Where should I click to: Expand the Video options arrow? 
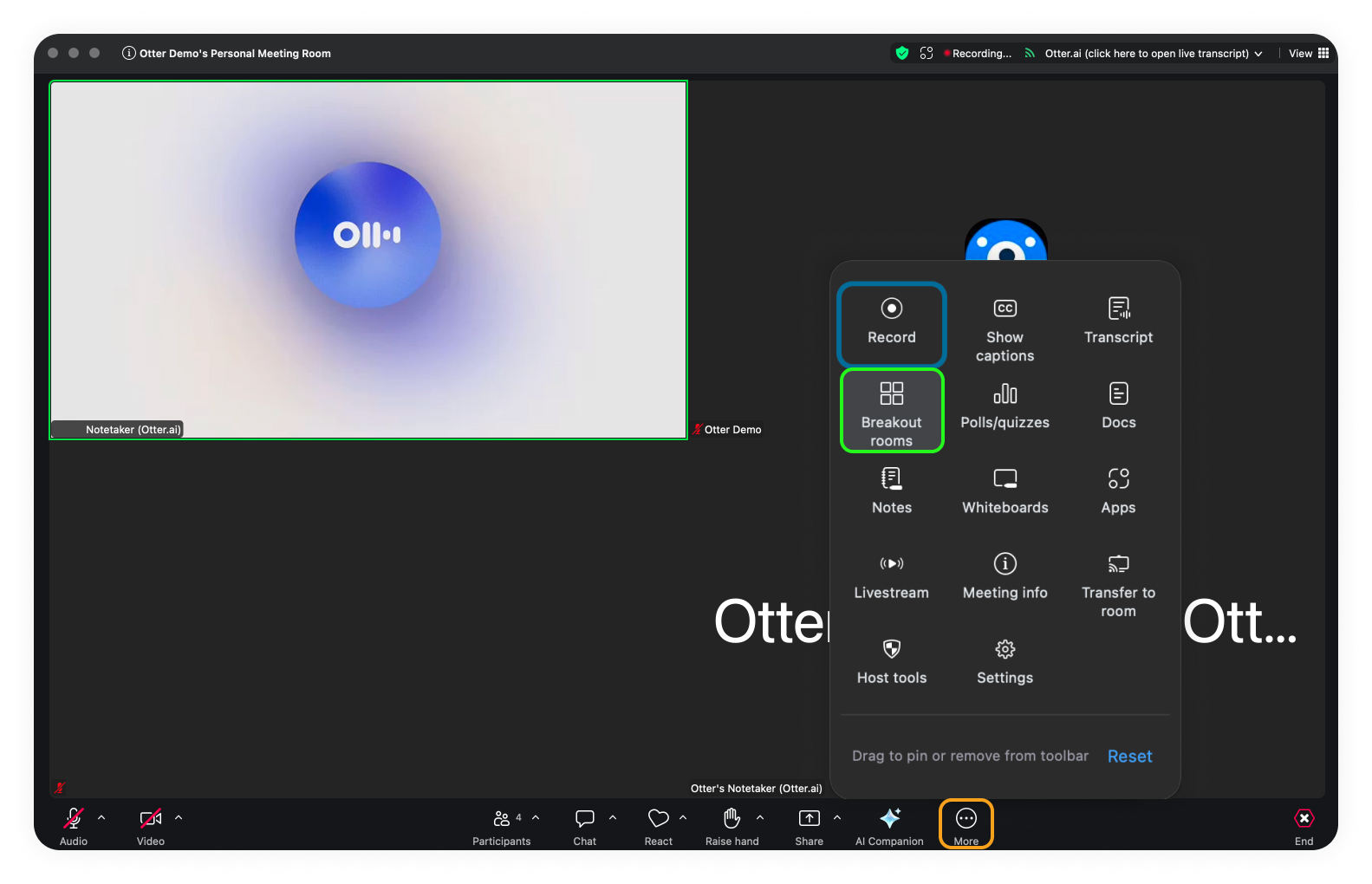pyautogui.click(x=179, y=817)
